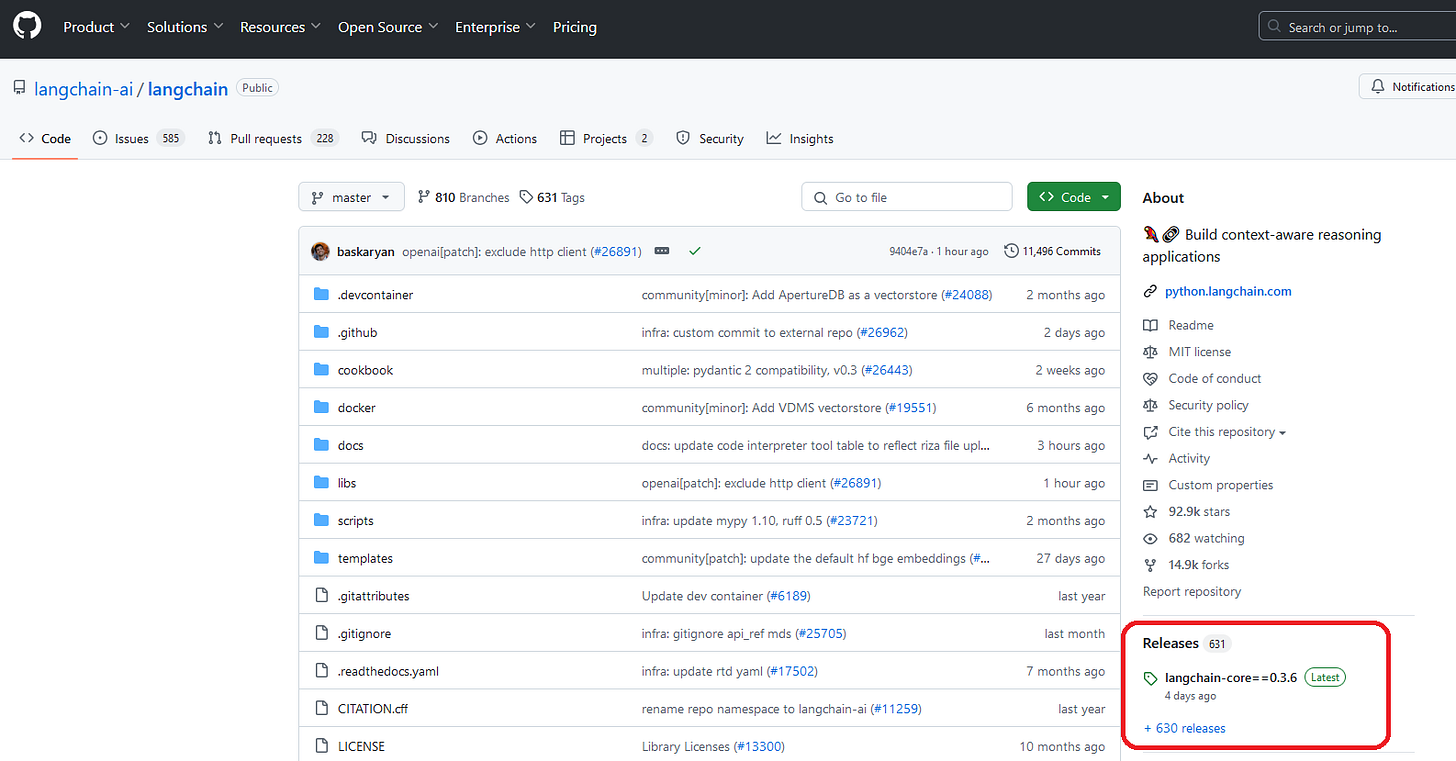Viewport: 1456px width, 761px height.
Task: Open the .devcontainer folder
Action: click(375, 295)
